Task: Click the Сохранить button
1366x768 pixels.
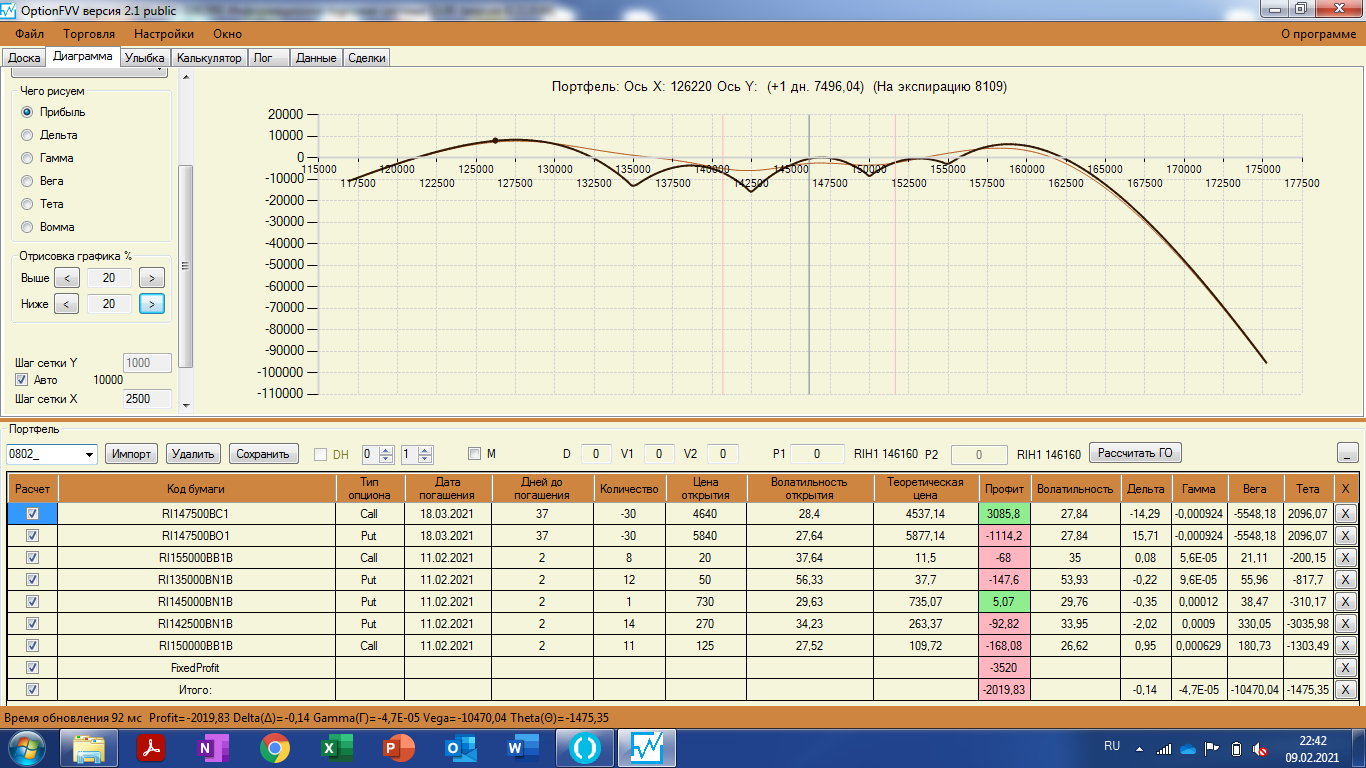Action: (264, 454)
